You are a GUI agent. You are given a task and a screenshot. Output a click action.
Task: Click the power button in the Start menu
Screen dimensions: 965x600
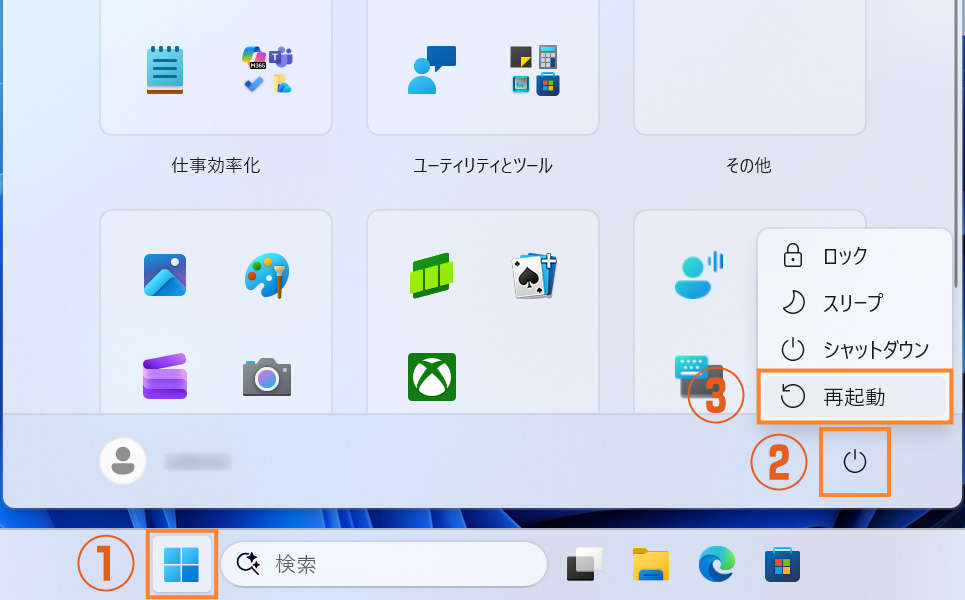(x=855, y=462)
